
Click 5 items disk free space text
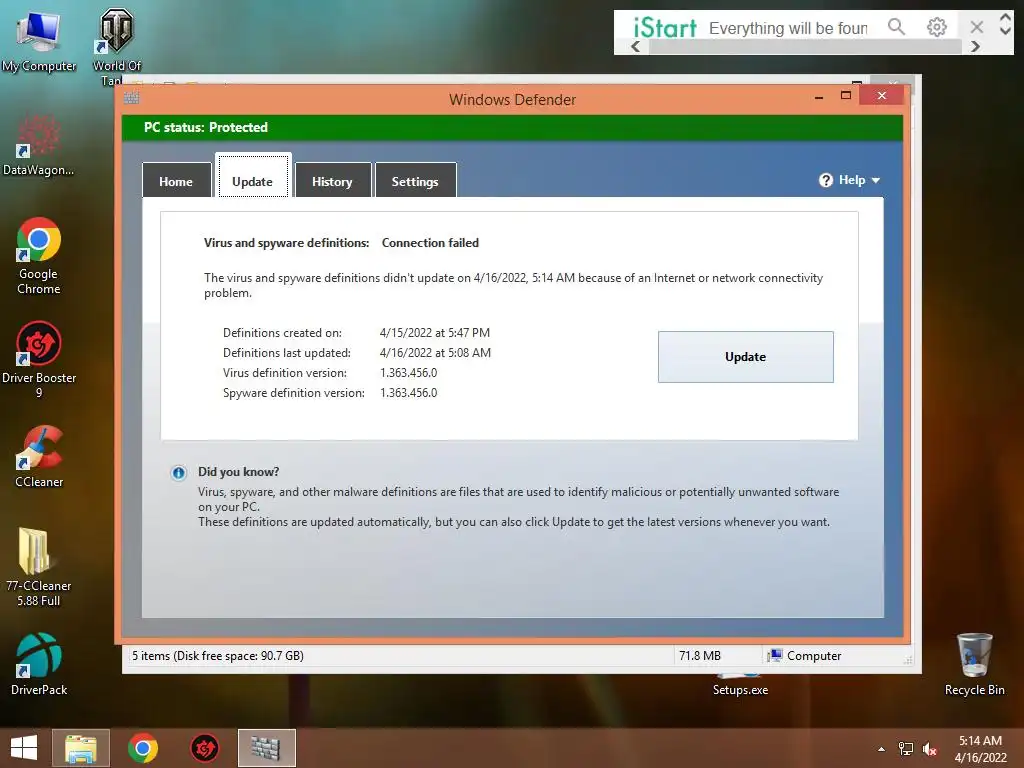pos(218,656)
